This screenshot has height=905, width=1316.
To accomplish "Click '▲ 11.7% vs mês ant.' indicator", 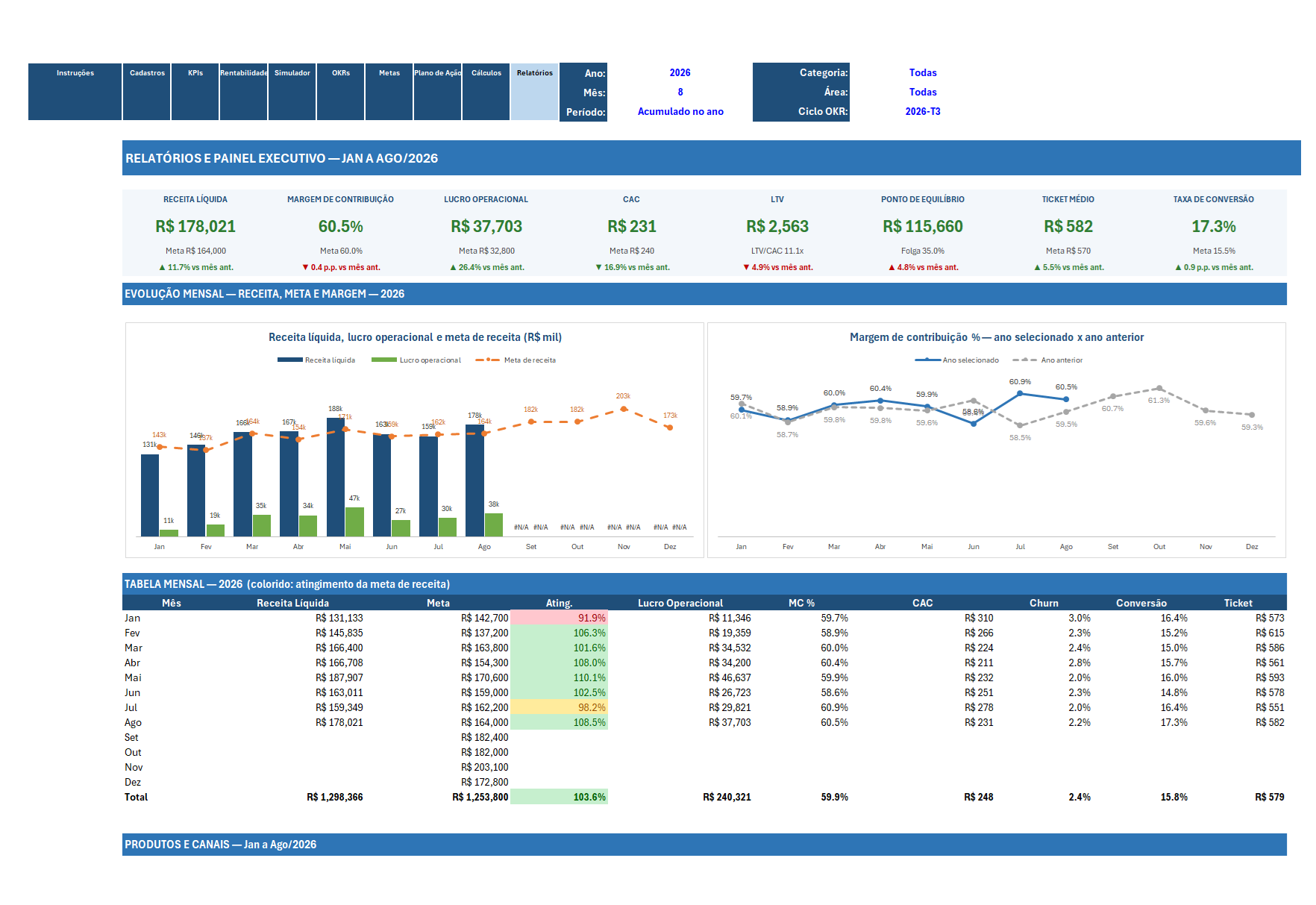I will [x=195, y=267].
